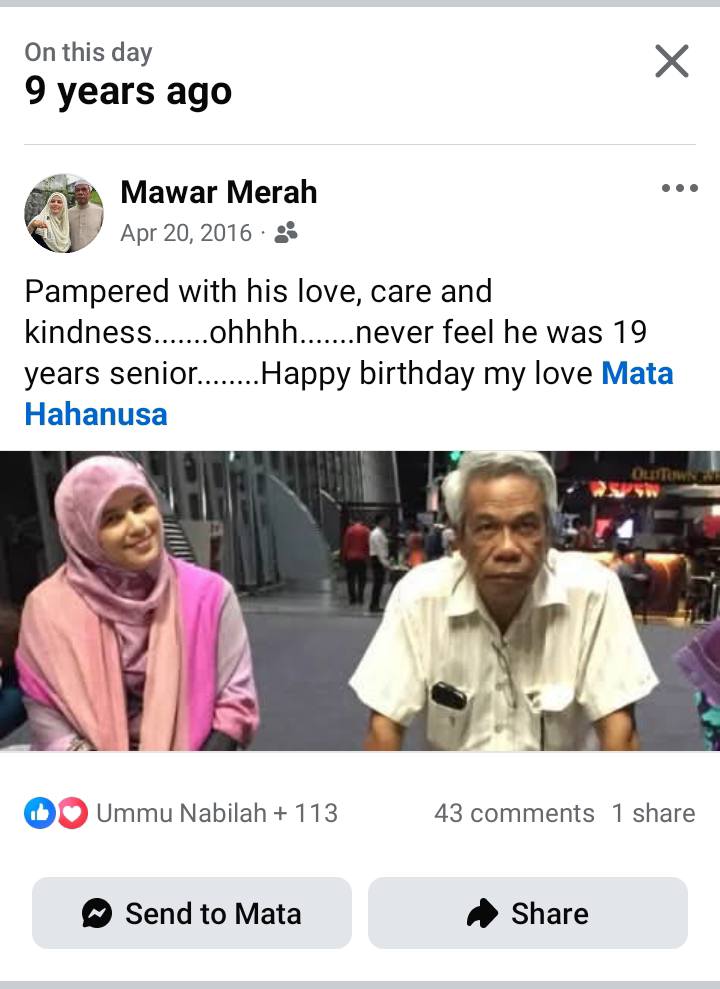The width and height of the screenshot is (720, 989).
Task: Close the On this day memory
Action: tap(671, 61)
